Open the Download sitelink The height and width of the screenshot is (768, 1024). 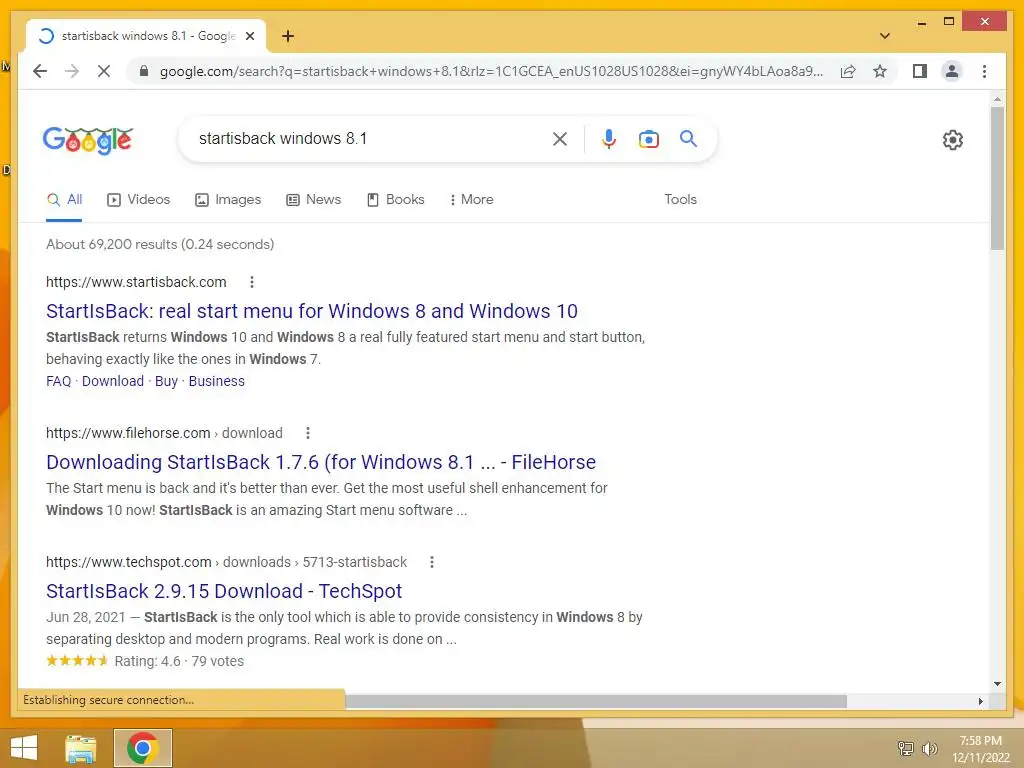tap(113, 381)
